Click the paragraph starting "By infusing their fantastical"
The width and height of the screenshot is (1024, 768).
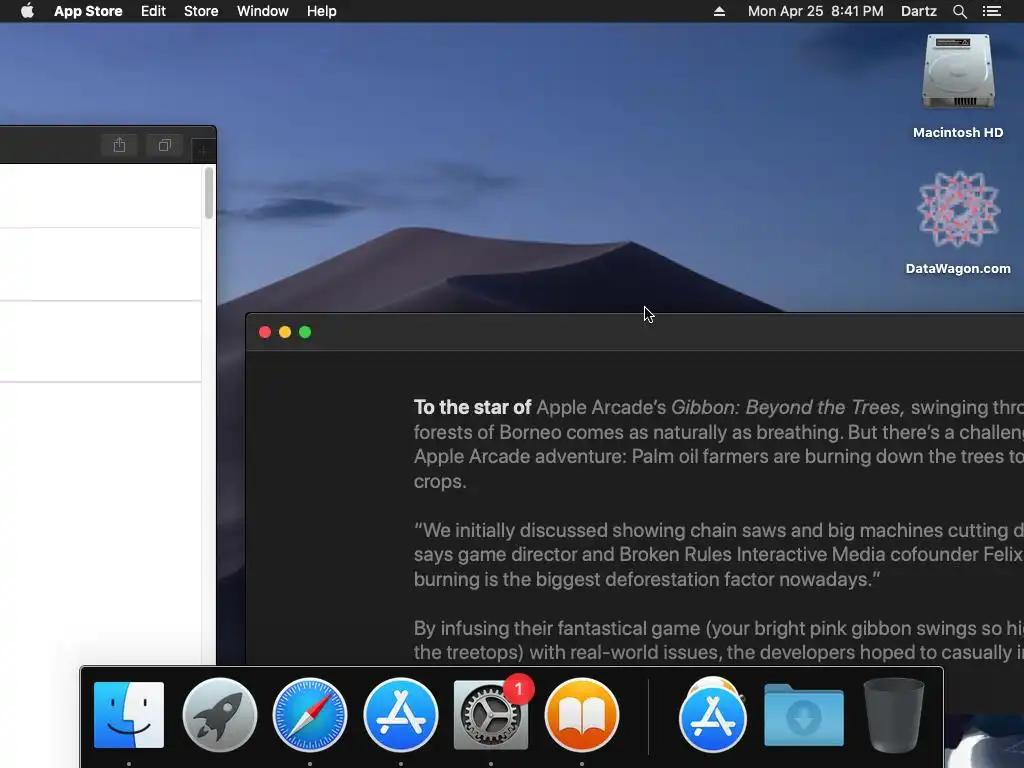718,640
